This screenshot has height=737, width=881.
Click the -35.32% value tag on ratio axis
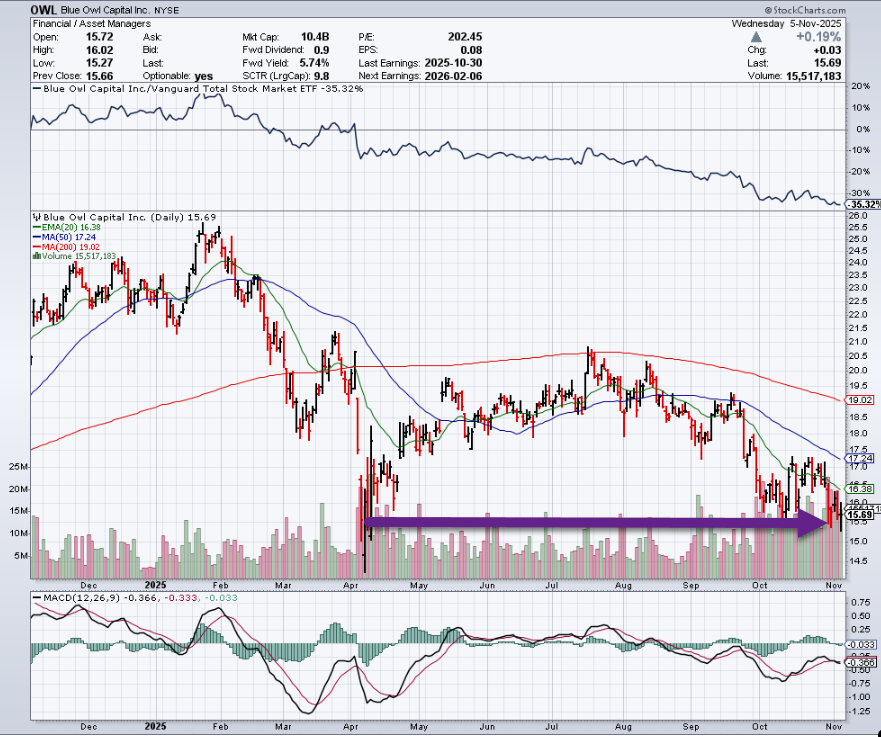862,204
